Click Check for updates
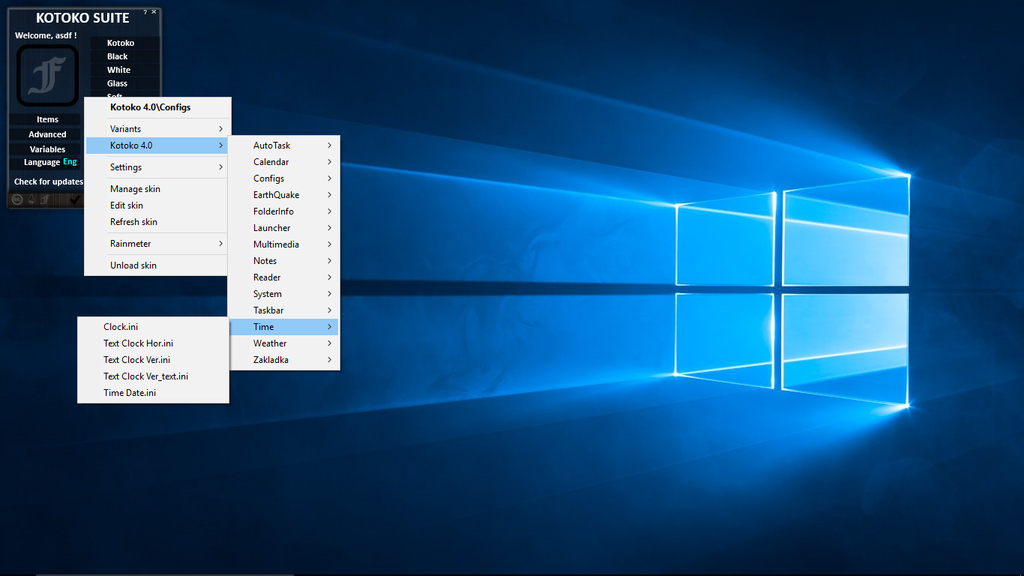The image size is (1024, 576). click(48, 182)
